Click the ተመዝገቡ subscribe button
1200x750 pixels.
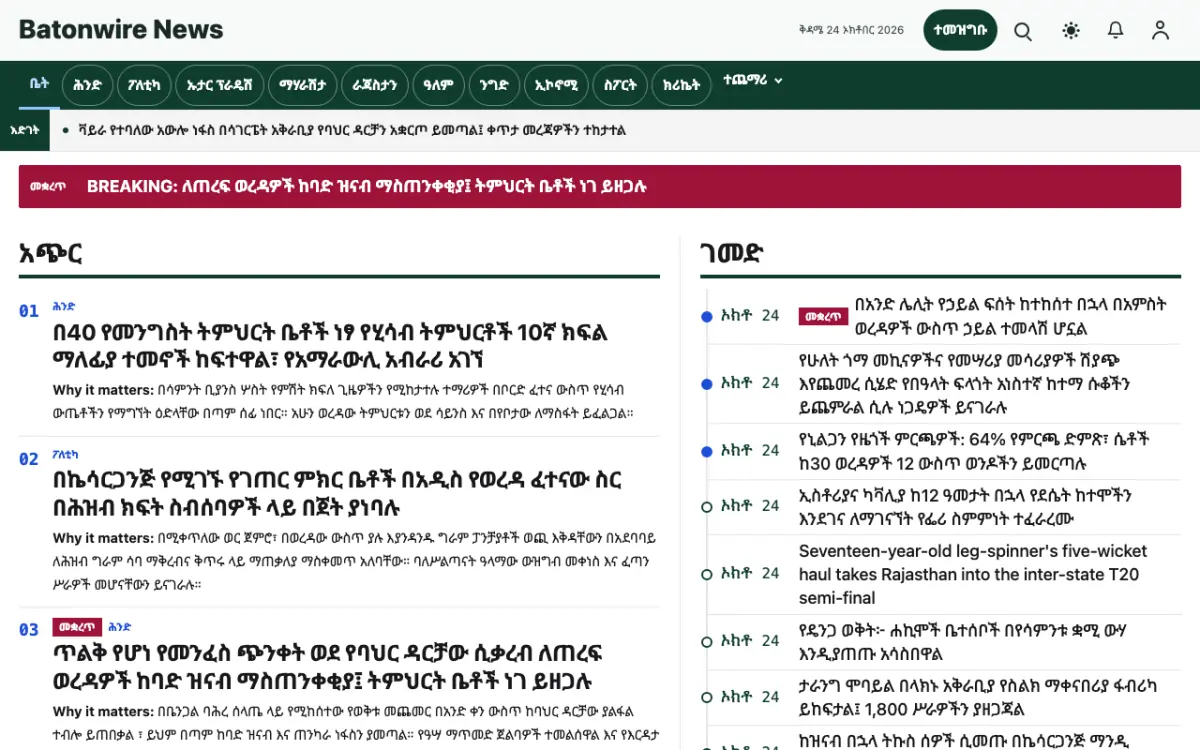[x=960, y=30]
